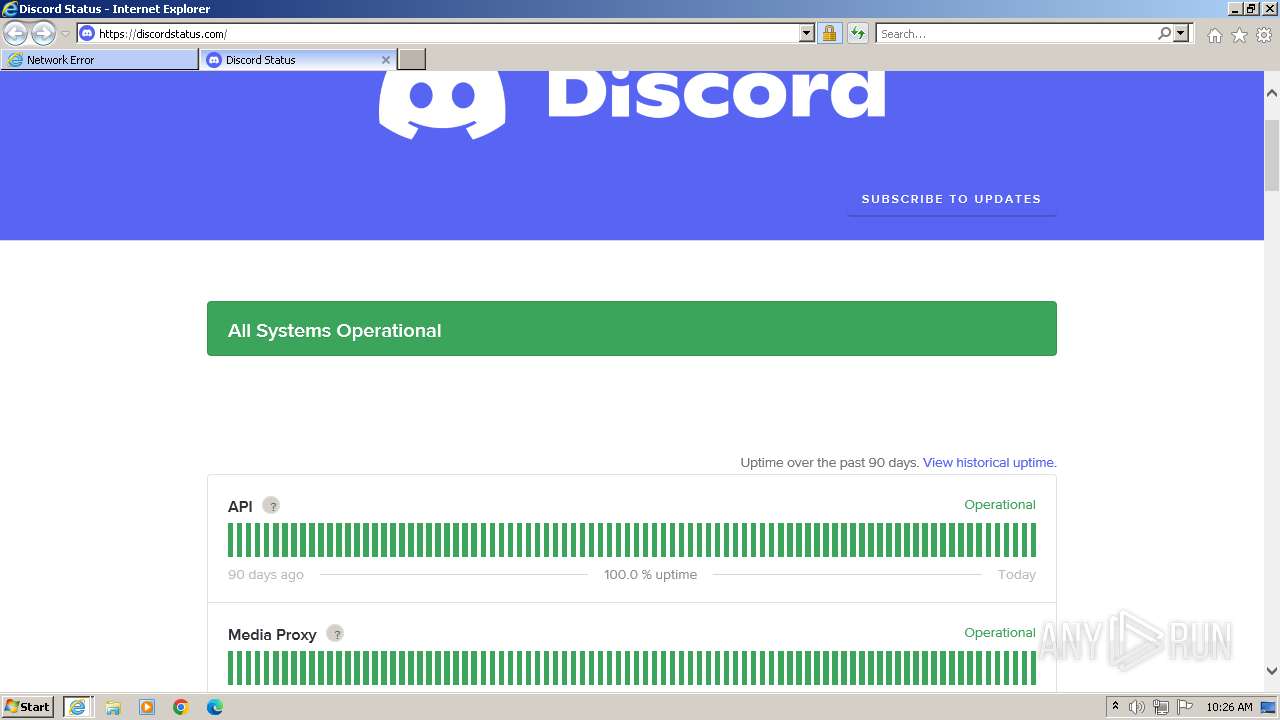Open Favorites star icon
Image resolution: width=1280 pixels, height=720 pixels.
(1239, 35)
